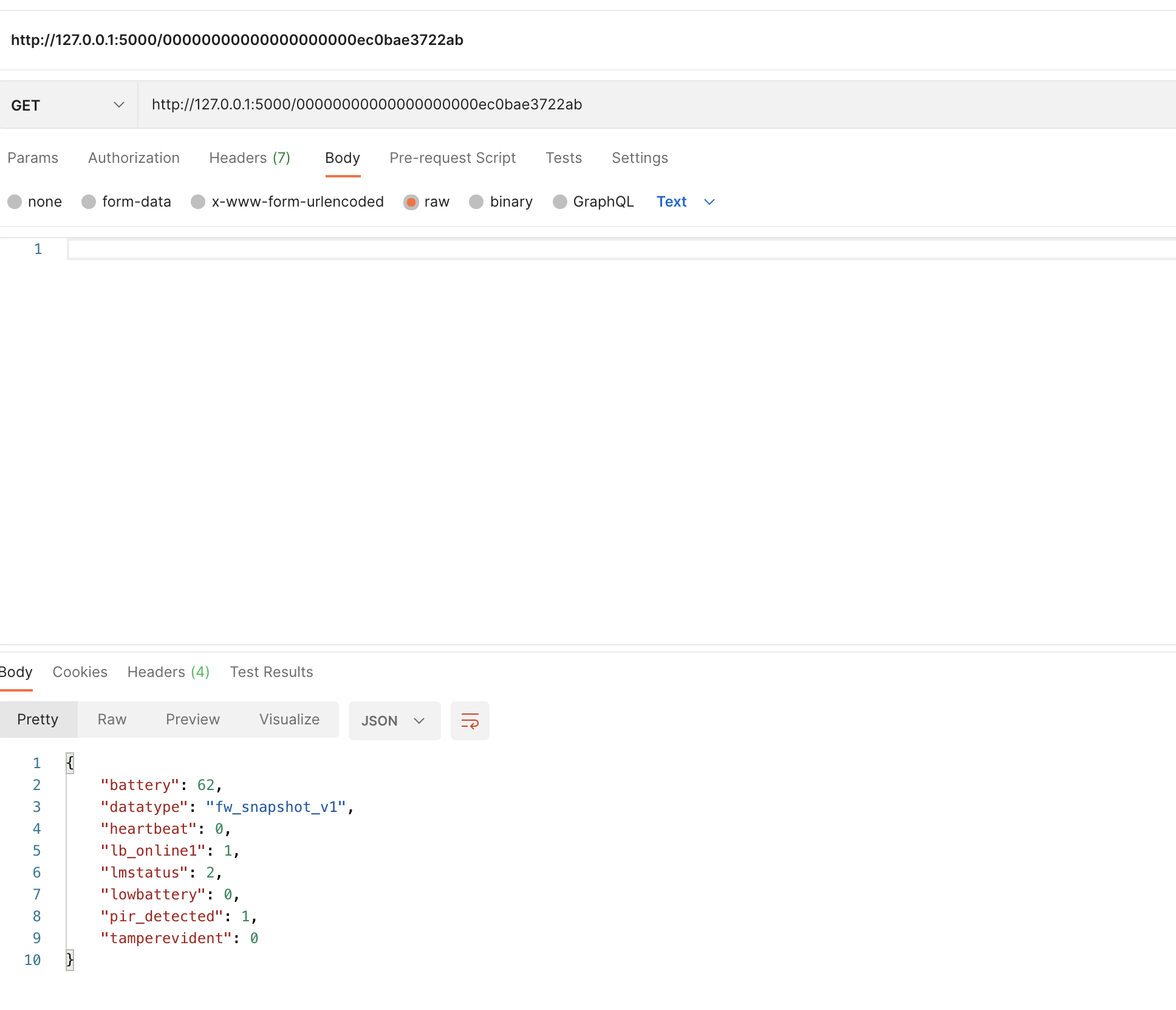1176x1010 pixels.
Task: Switch response view to Raw
Action: (112, 720)
